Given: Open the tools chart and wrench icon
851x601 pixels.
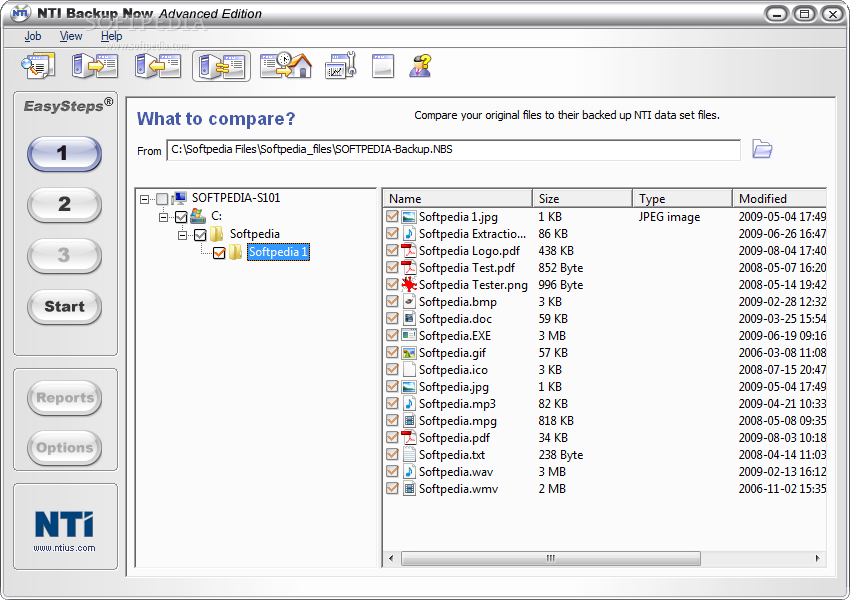Looking at the screenshot, I should click(341, 66).
